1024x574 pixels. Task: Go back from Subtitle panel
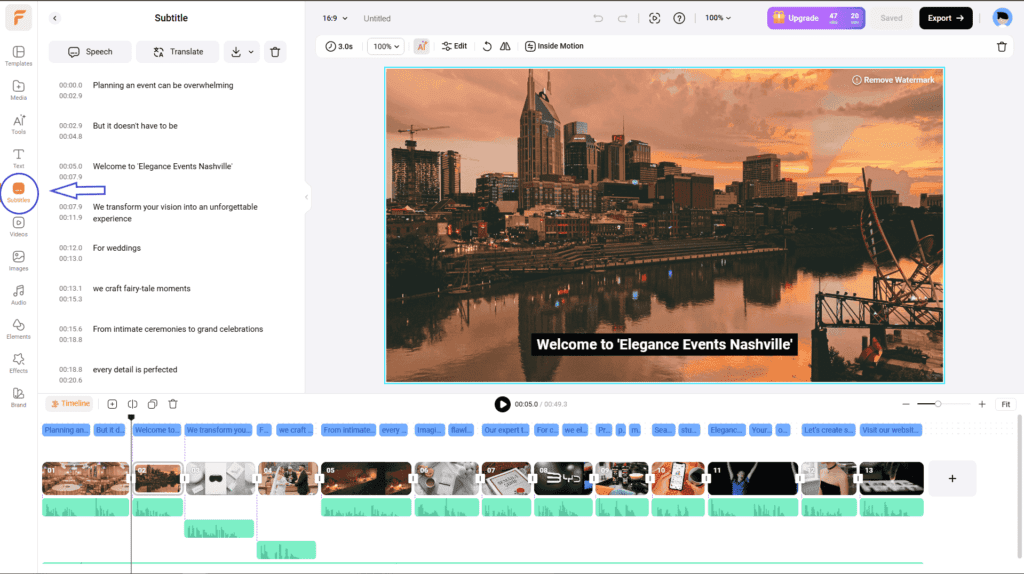(x=55, y=18)
